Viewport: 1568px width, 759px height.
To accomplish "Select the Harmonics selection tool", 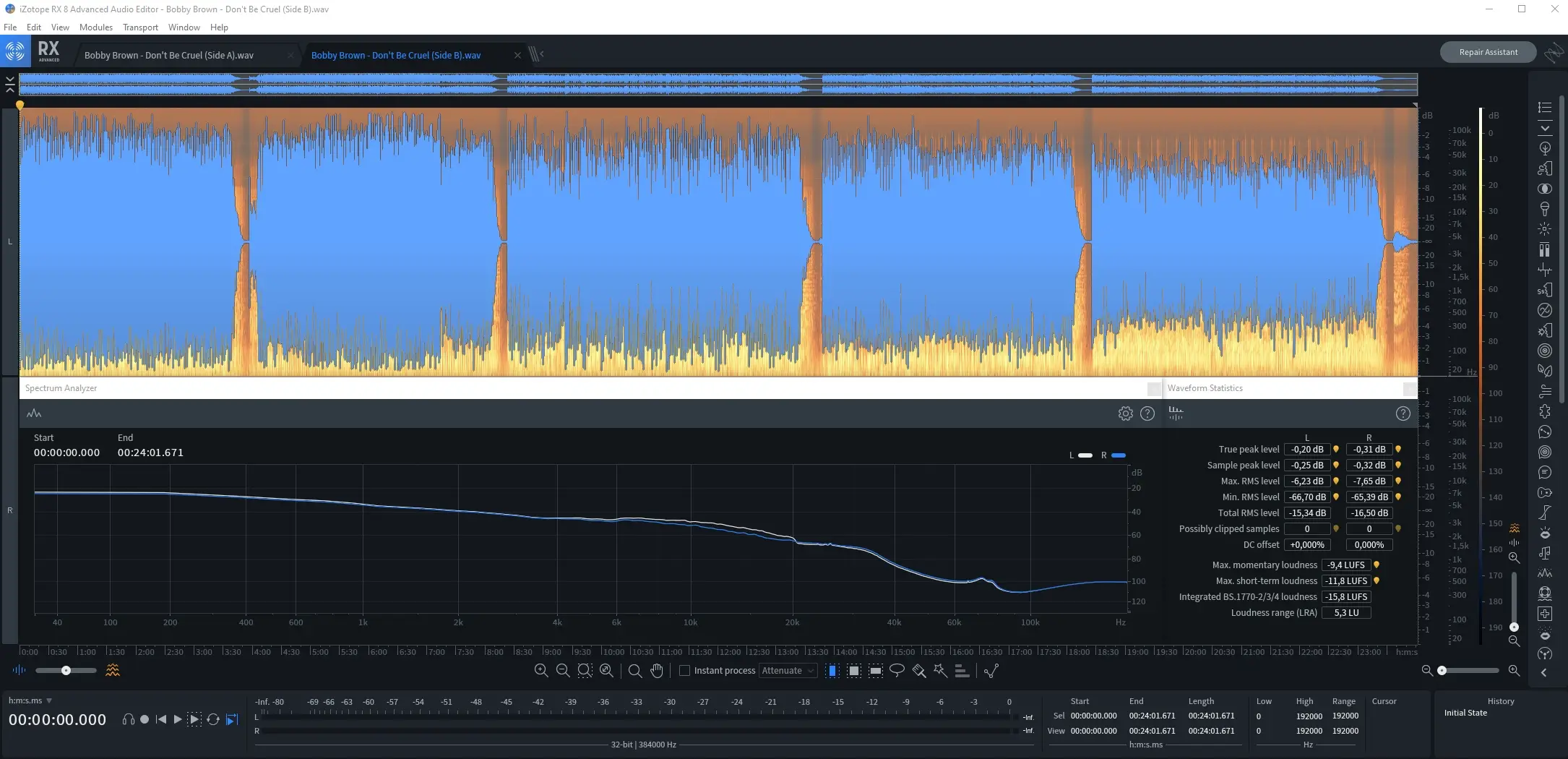I will click(962, 671).
